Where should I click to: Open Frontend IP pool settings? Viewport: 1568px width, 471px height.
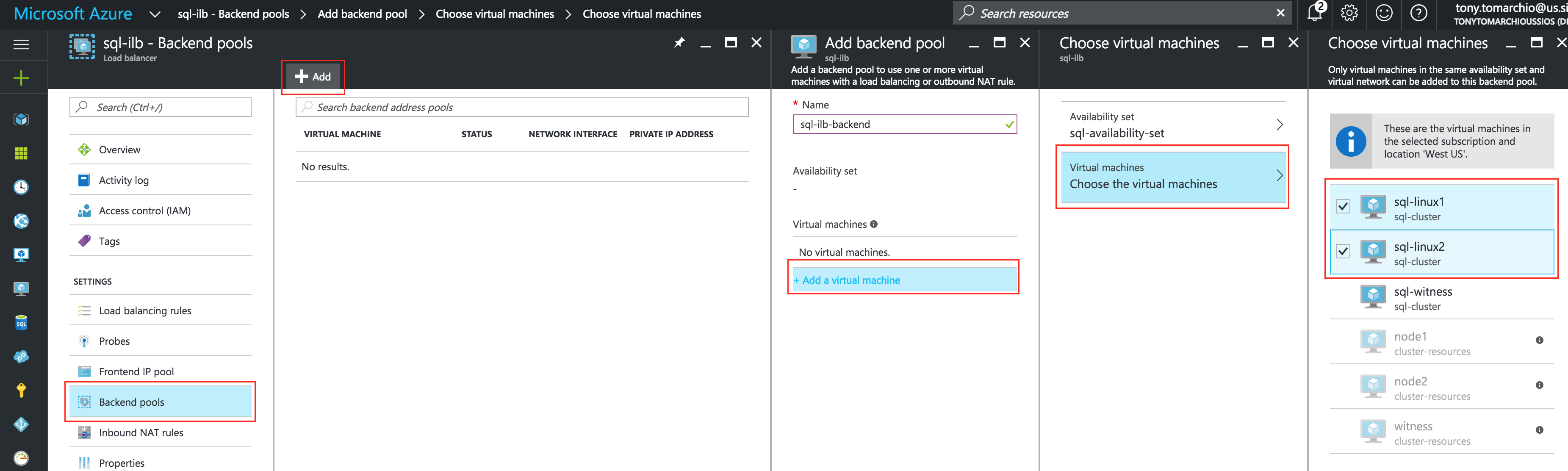pyautogui.click(x=160, y=371)
